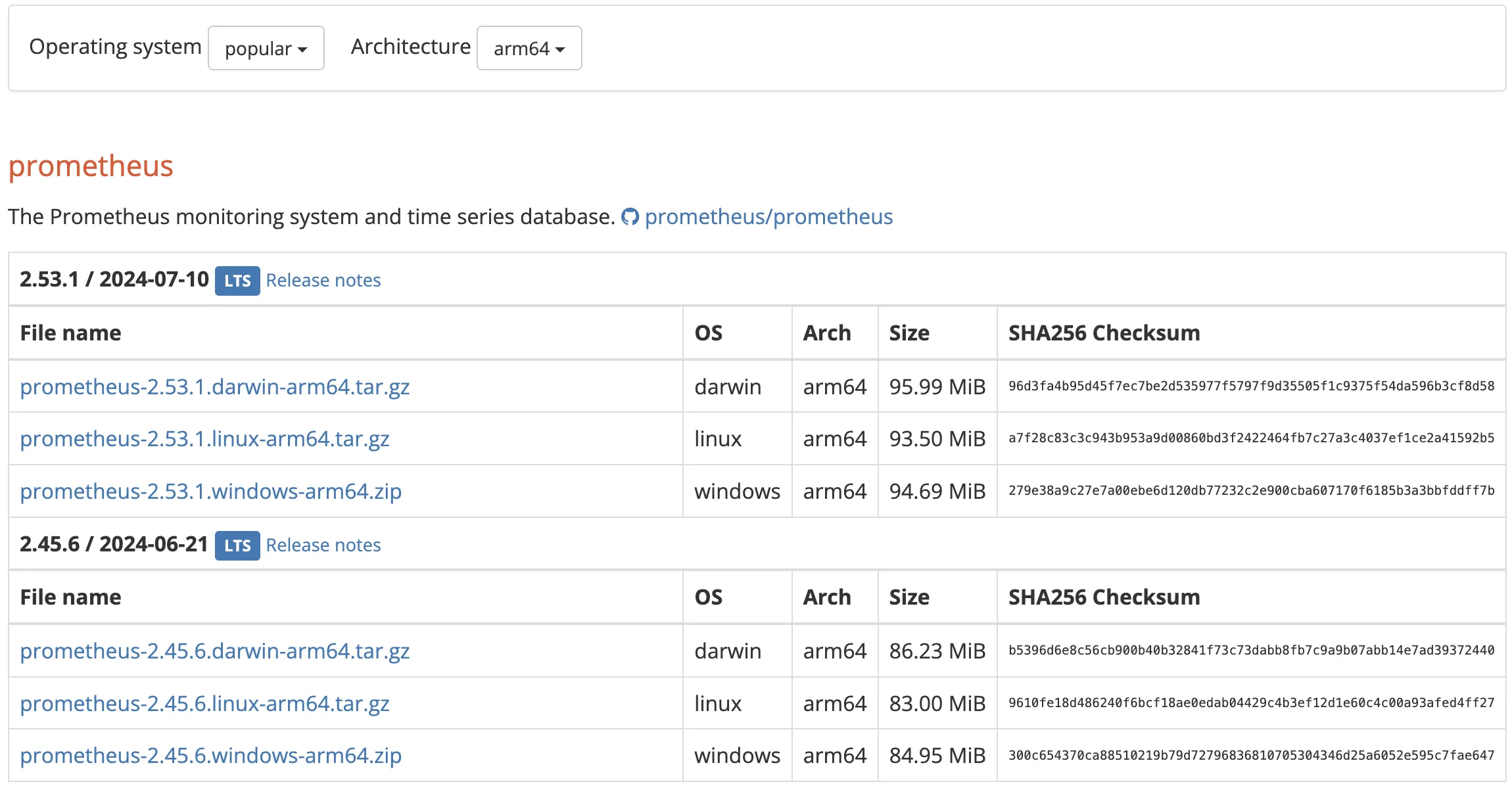Click the 2.45.6 / 2024-06-21 version heading
This screenshot has height=786, width=1512.
[114, 544]
